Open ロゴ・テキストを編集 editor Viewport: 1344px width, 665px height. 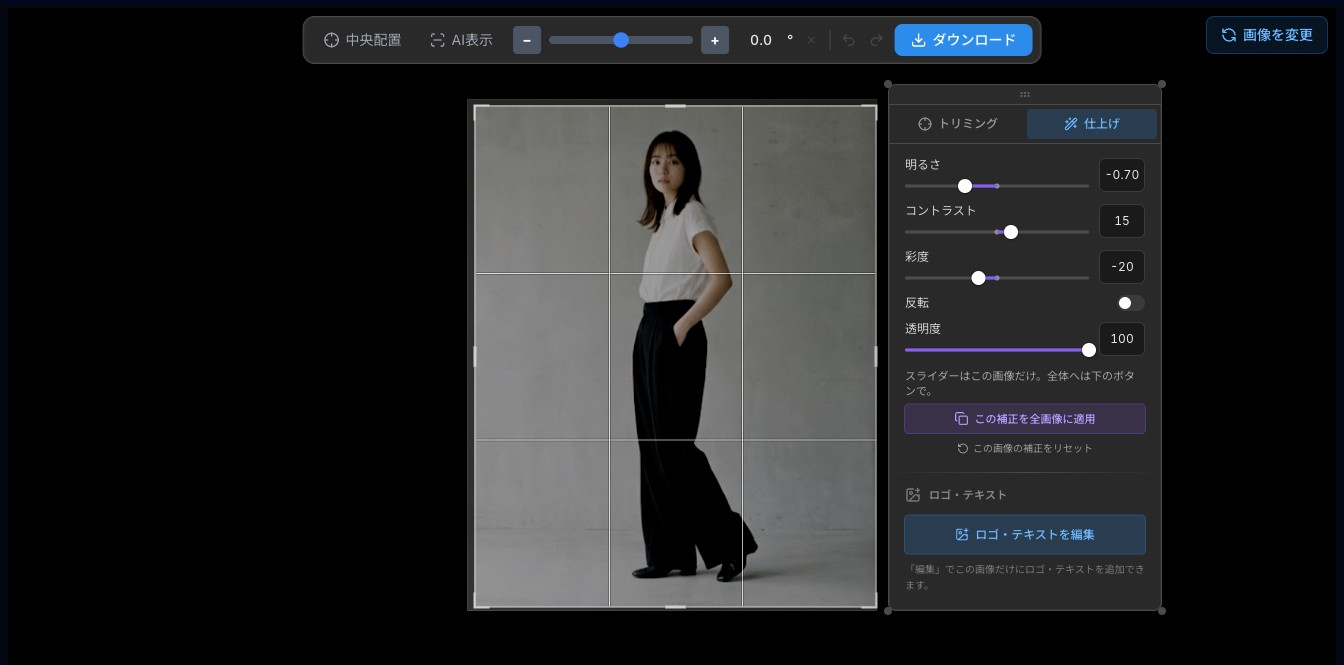tap(1025, 535)
